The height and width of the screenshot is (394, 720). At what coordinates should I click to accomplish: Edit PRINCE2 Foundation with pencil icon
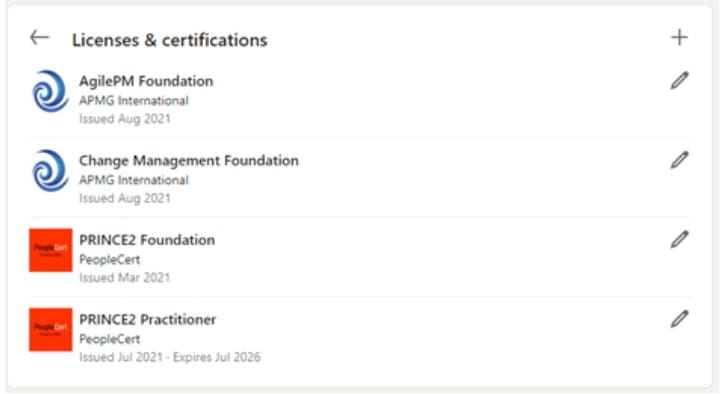[679, 239]
